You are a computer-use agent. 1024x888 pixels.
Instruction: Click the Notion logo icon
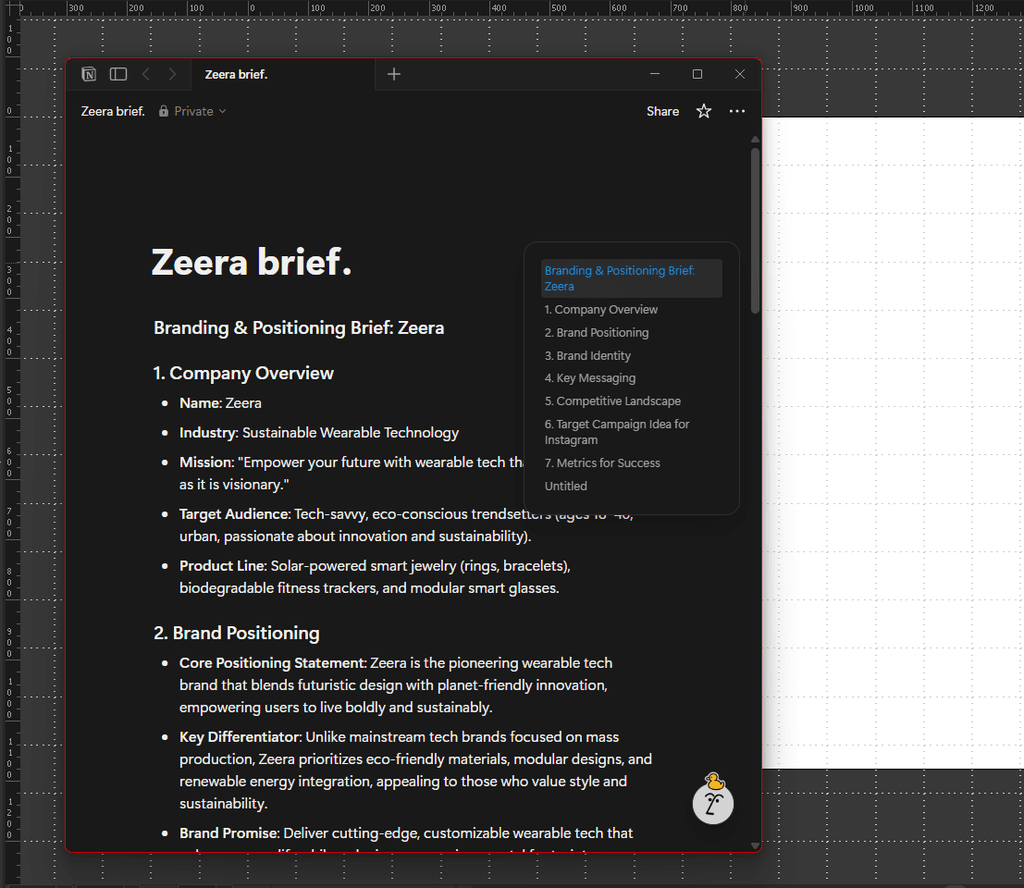(x=89, y=74)
